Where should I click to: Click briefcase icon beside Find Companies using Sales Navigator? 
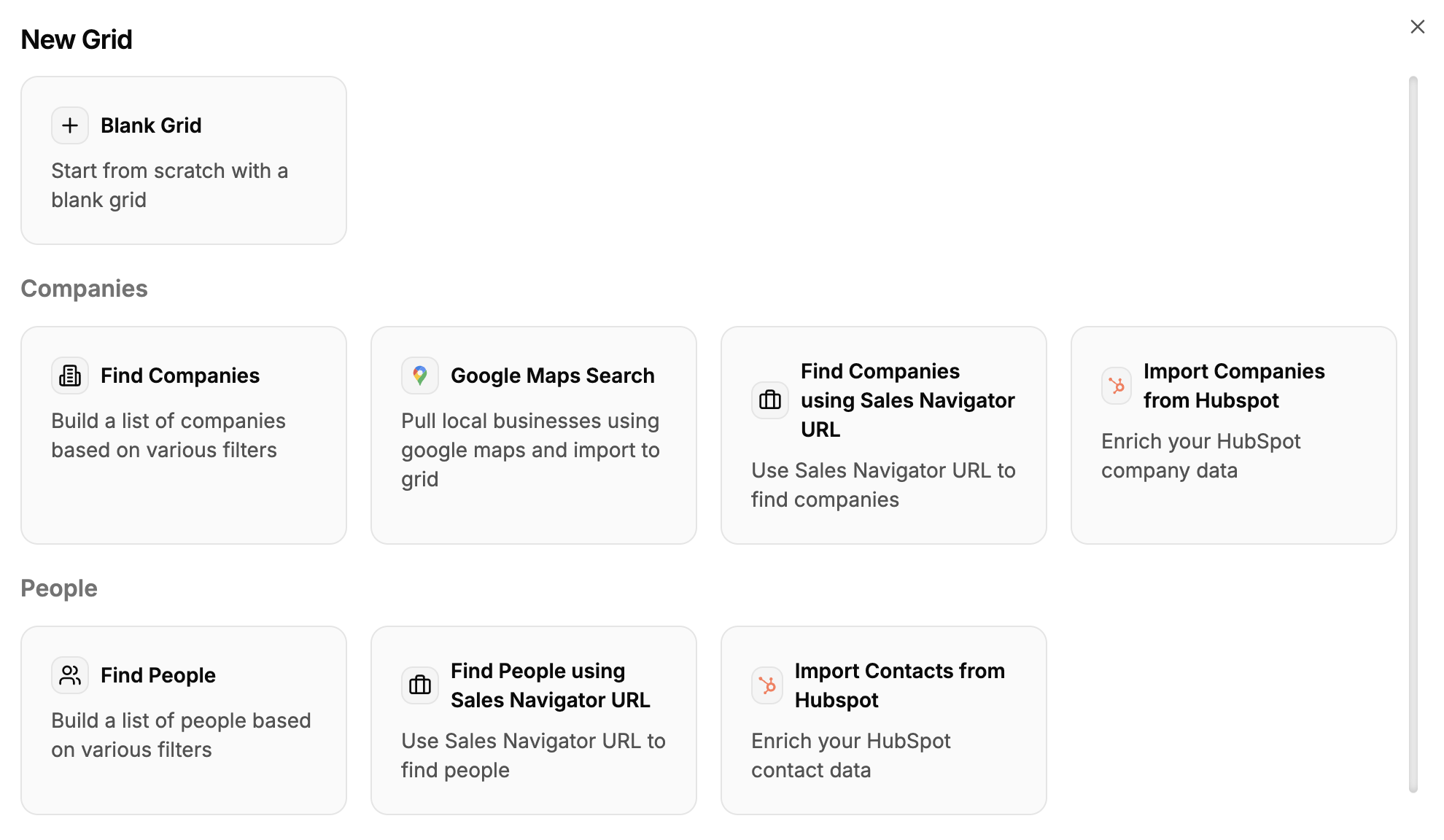(770, 400)
